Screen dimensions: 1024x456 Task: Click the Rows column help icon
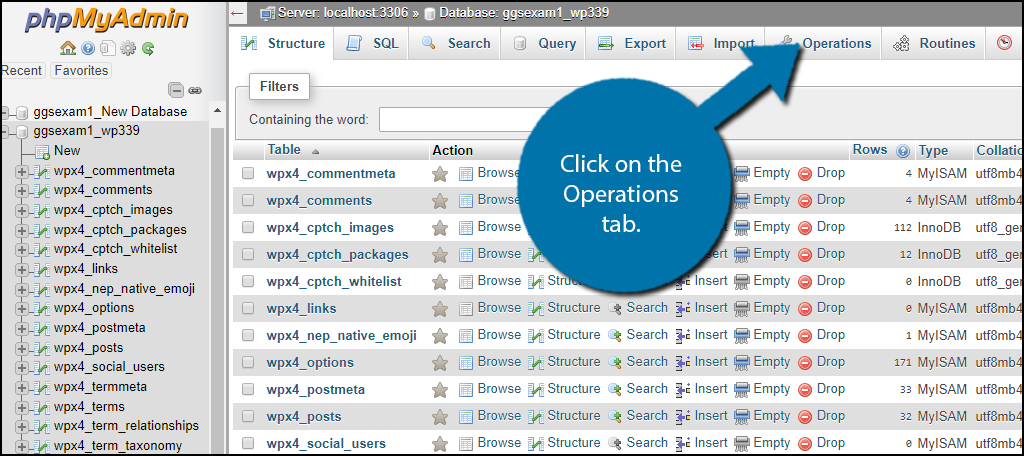click(903, 151)
